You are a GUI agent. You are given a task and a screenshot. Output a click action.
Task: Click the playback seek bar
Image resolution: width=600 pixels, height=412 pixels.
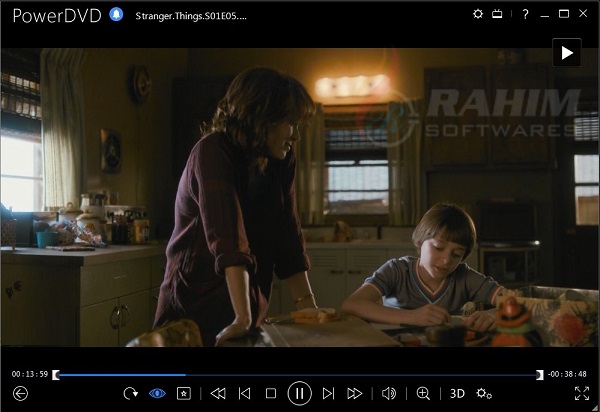[300, 375]
